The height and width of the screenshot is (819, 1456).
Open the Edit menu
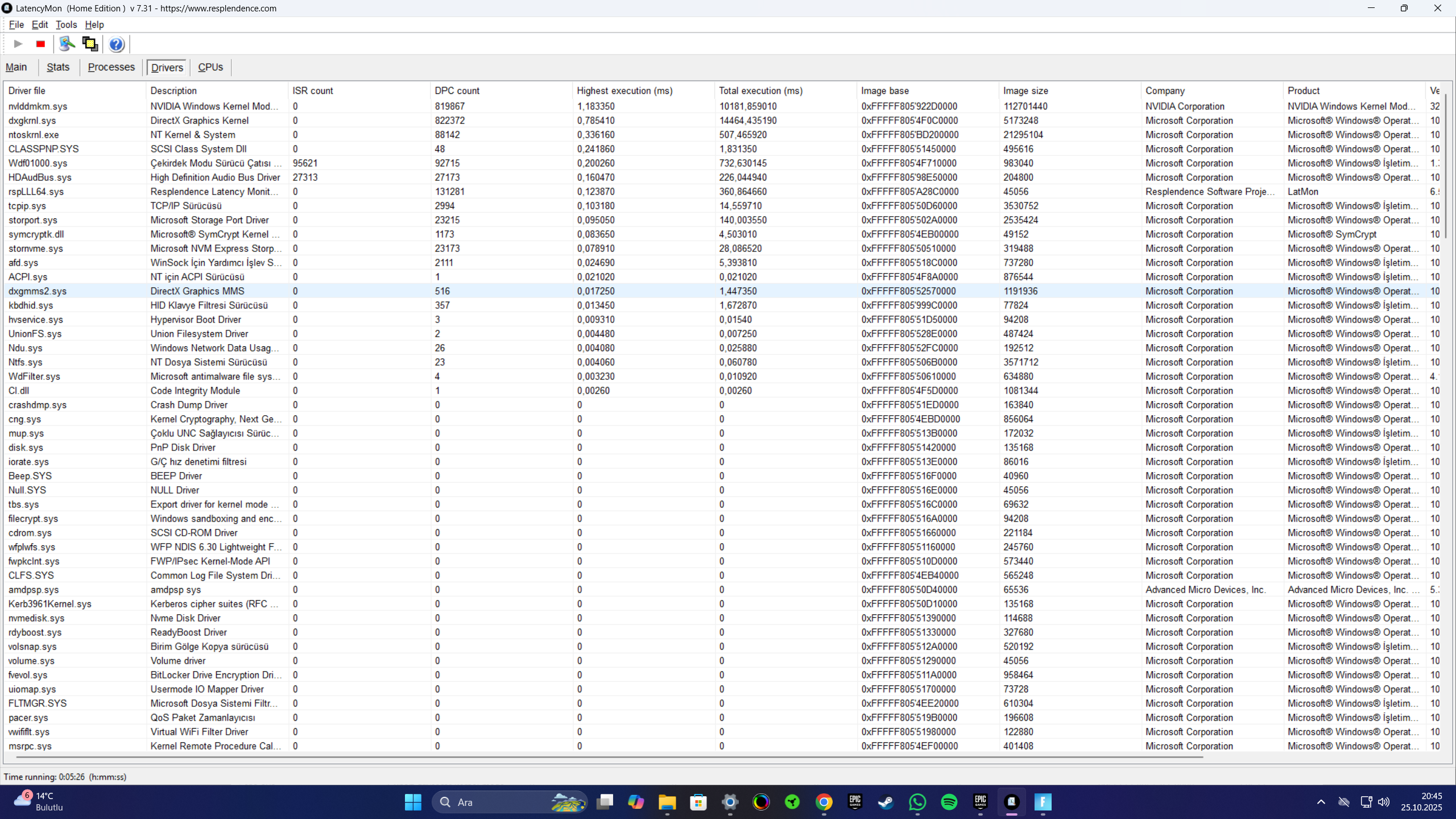(39, 24)
